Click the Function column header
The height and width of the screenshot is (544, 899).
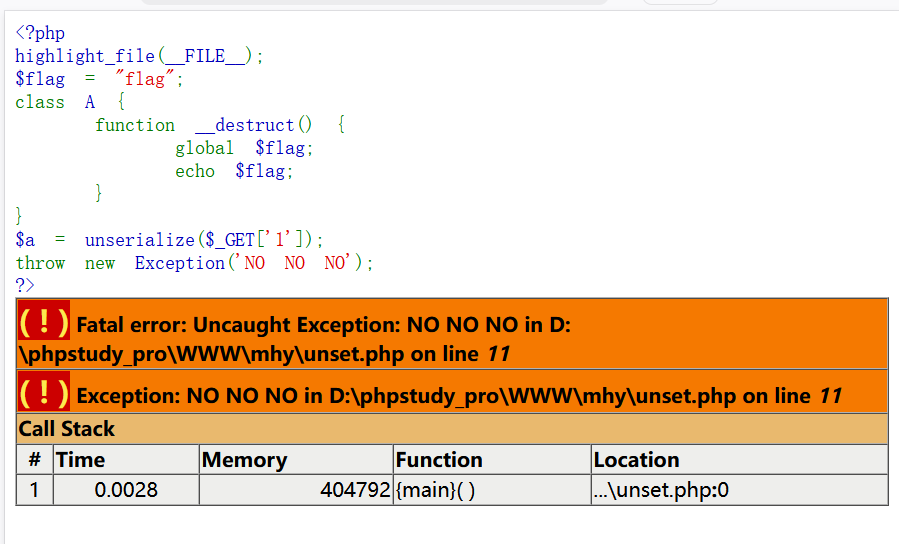[x=439, y=460]
